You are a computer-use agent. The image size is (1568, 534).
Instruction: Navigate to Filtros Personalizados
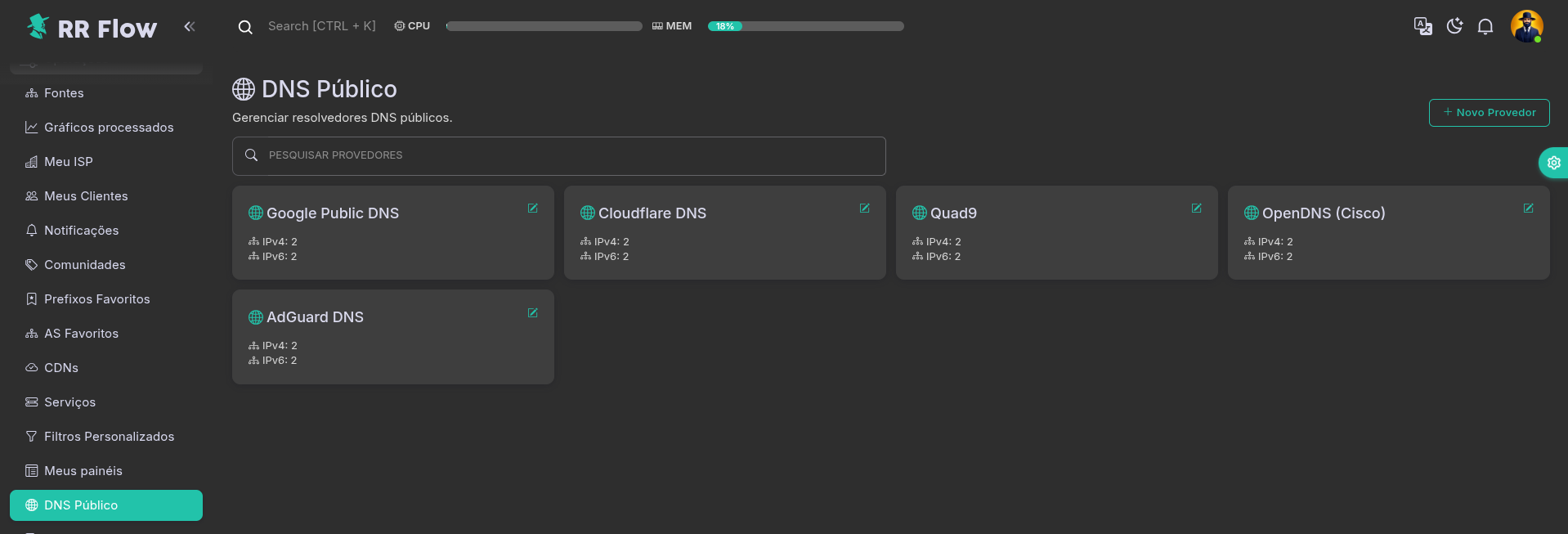[109, 437]
